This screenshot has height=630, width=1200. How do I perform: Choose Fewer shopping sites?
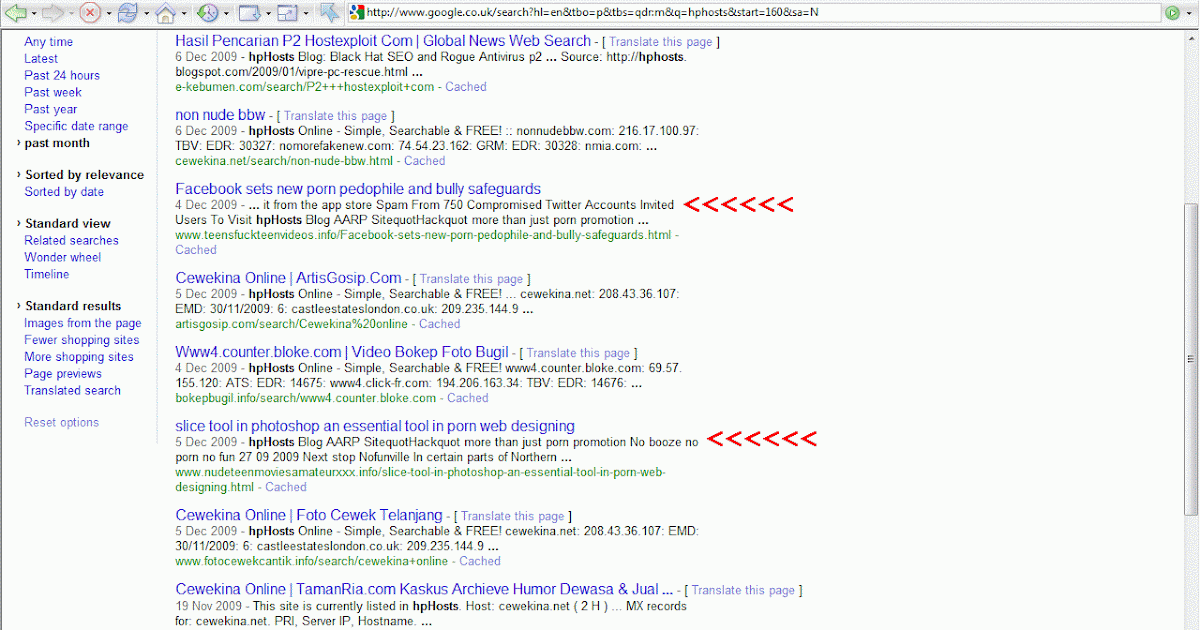pos(82,341)
